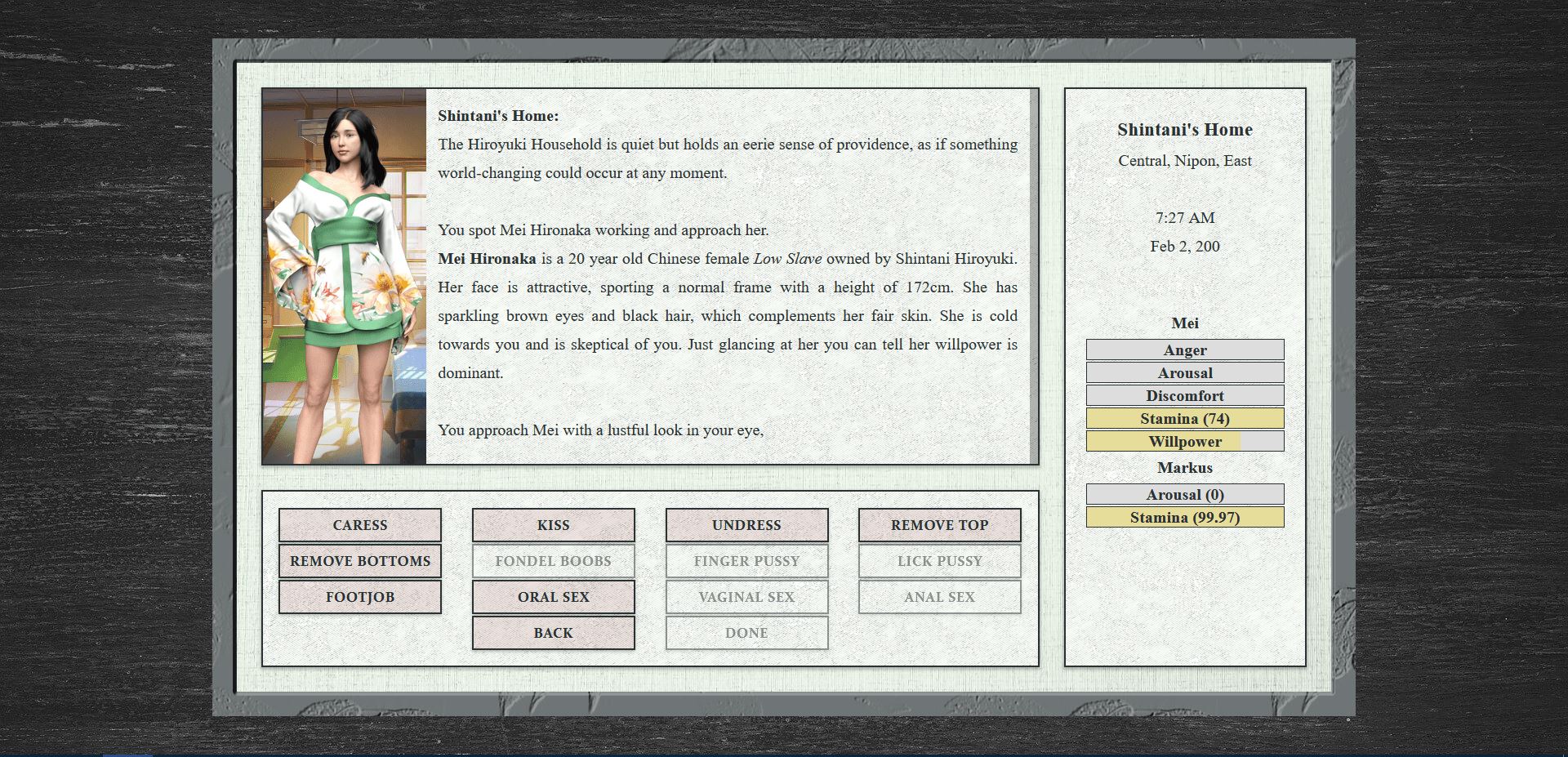Screen dimensions: 1568x757
Task: Select Mei's Discomfort bar
Action: (1184, 396)
